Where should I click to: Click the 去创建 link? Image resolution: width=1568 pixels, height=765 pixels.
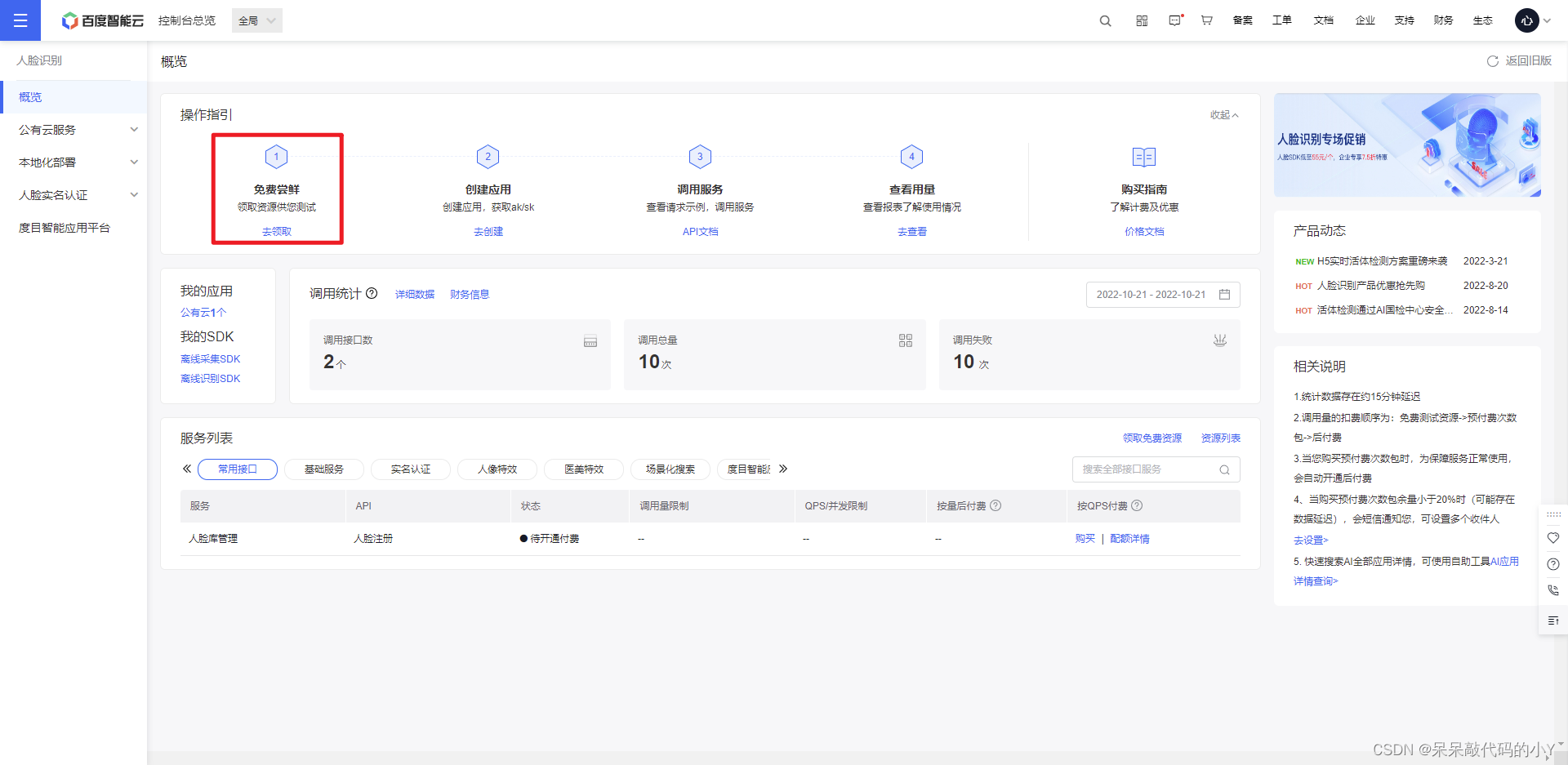pos(488,232)
